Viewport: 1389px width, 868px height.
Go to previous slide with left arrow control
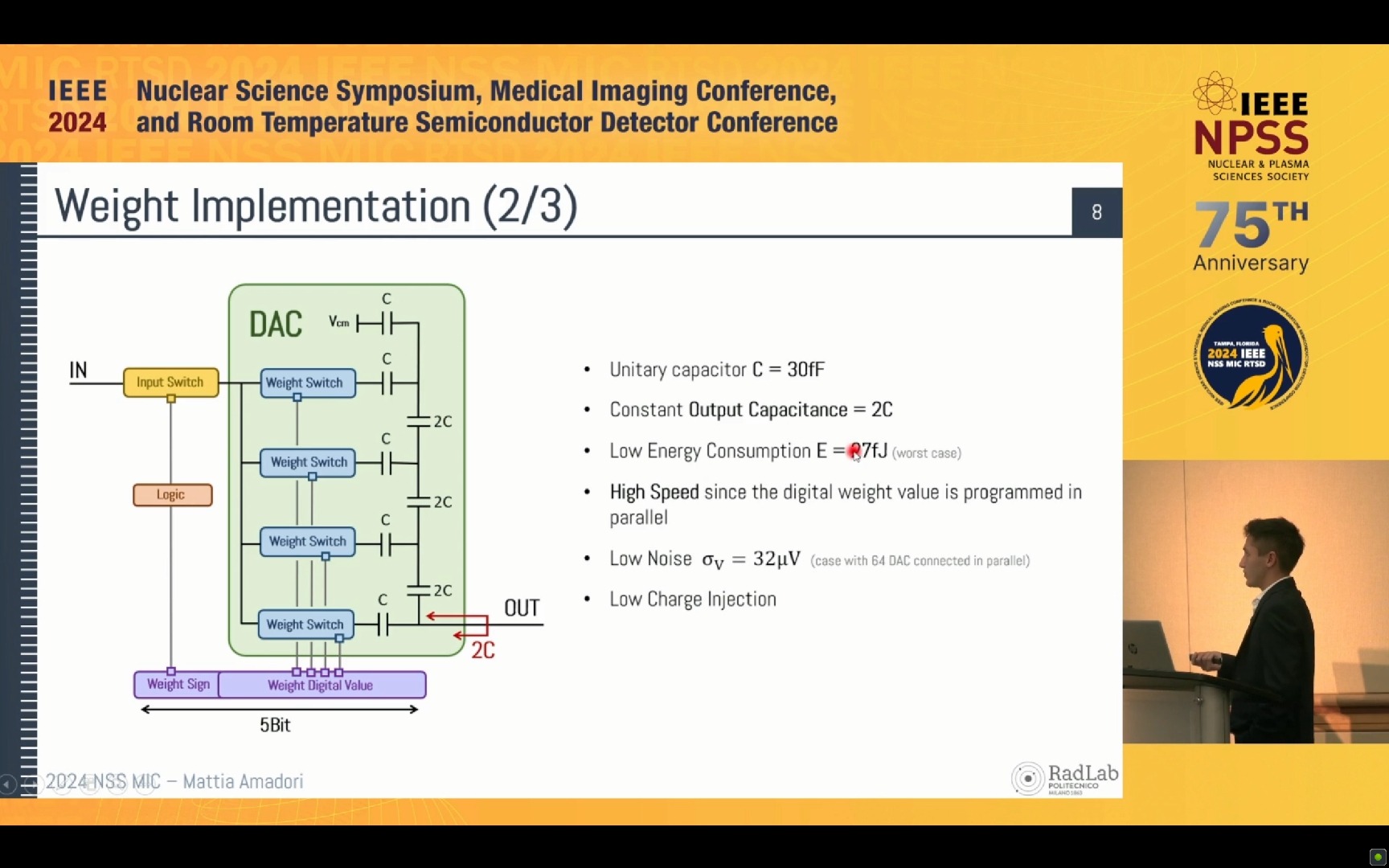pyautogui.click(x=8, y=784)
